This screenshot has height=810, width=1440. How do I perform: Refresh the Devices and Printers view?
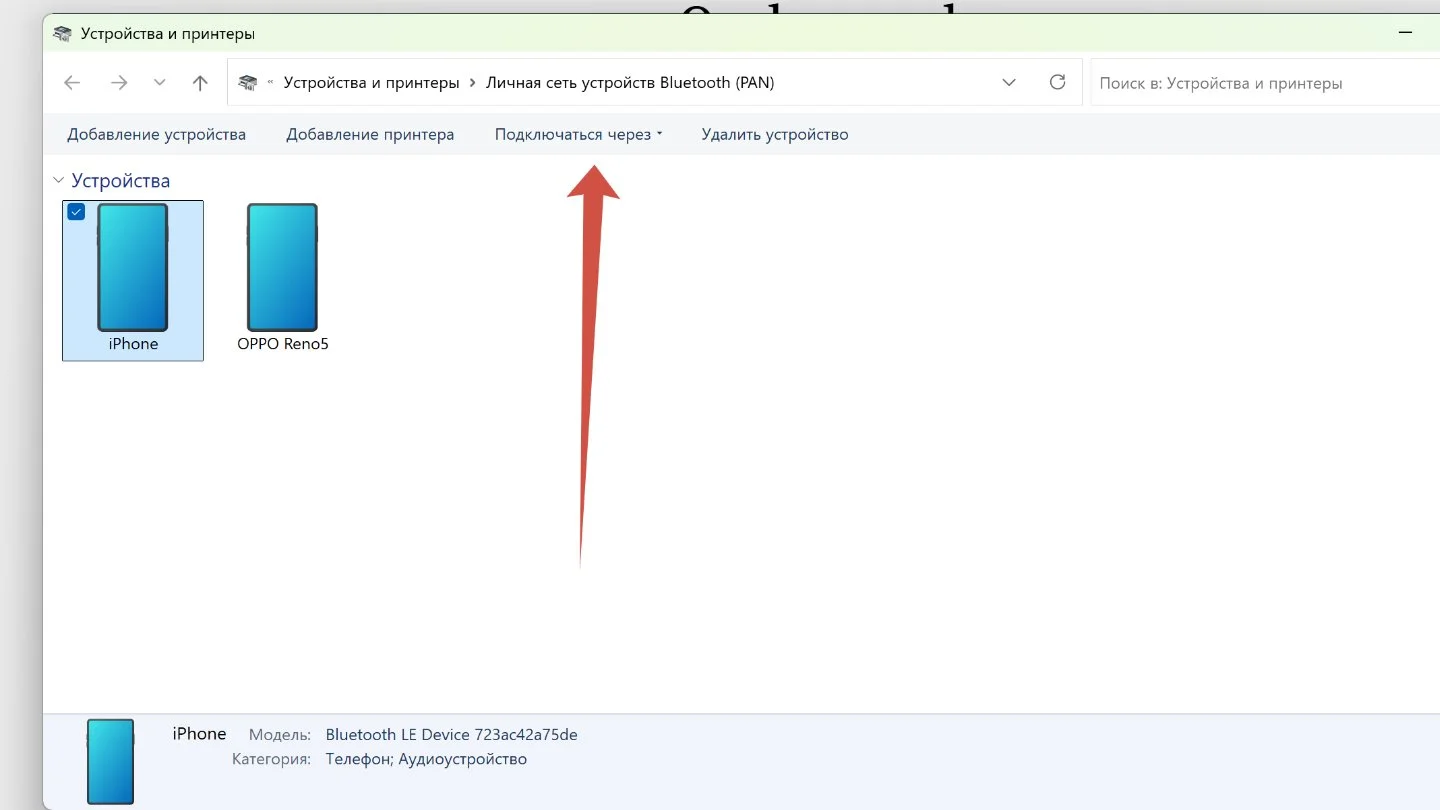1057,83
